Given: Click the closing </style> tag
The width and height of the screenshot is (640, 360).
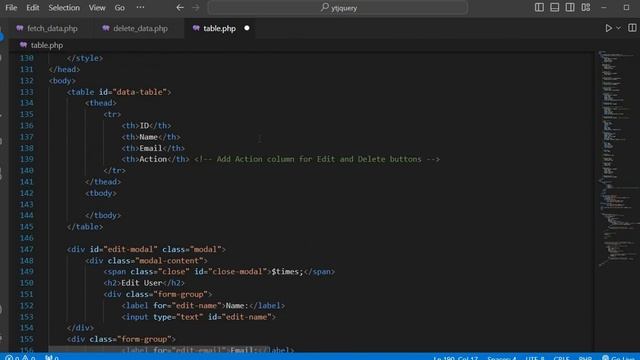Looking at the screenshot, I should click(x=85, y=58).
